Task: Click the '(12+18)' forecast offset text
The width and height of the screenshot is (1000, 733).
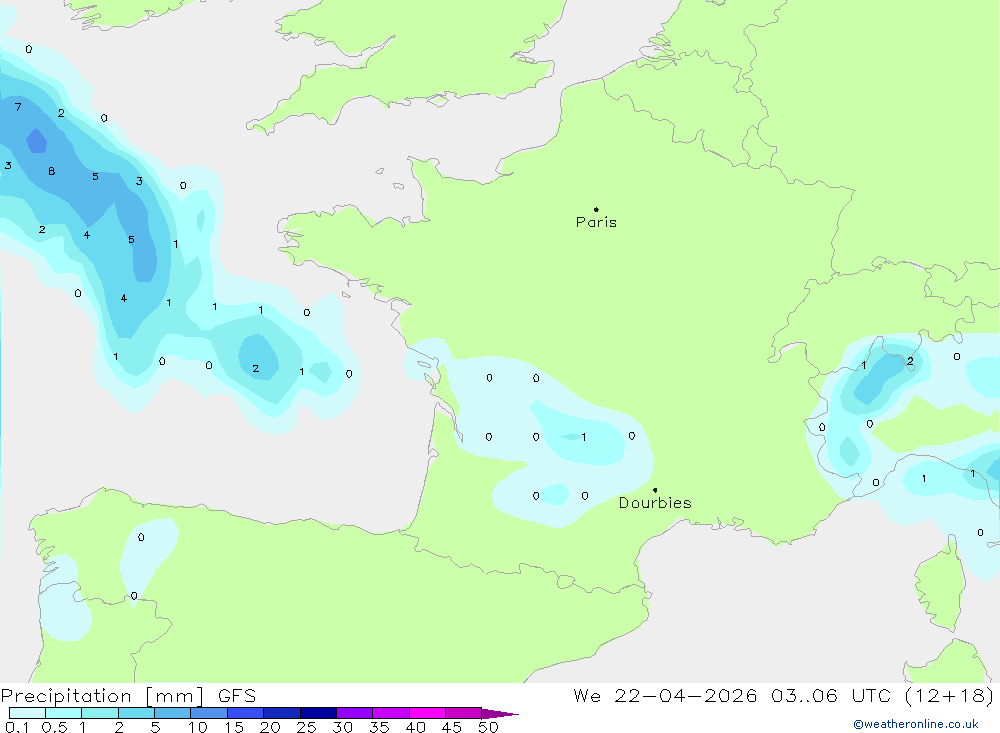Action: point(949,695)
